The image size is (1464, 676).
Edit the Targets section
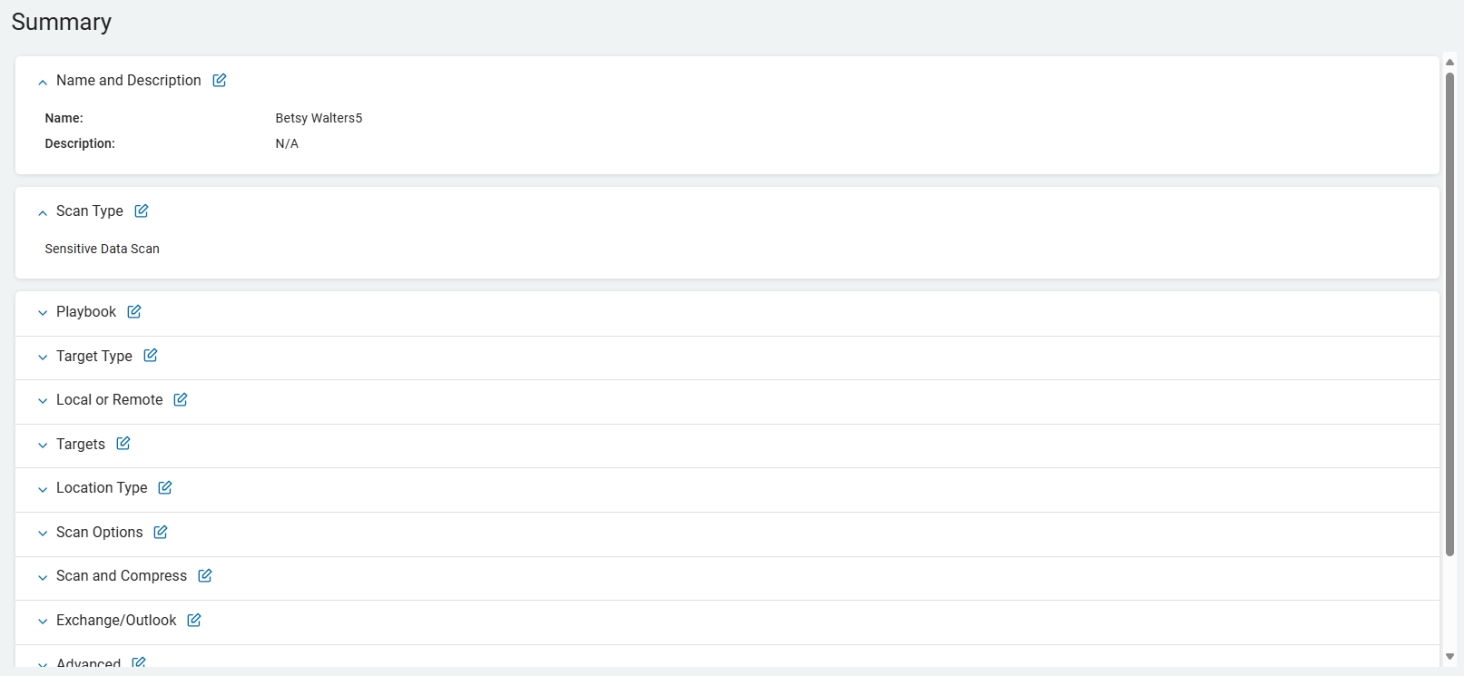coord(123,444)
